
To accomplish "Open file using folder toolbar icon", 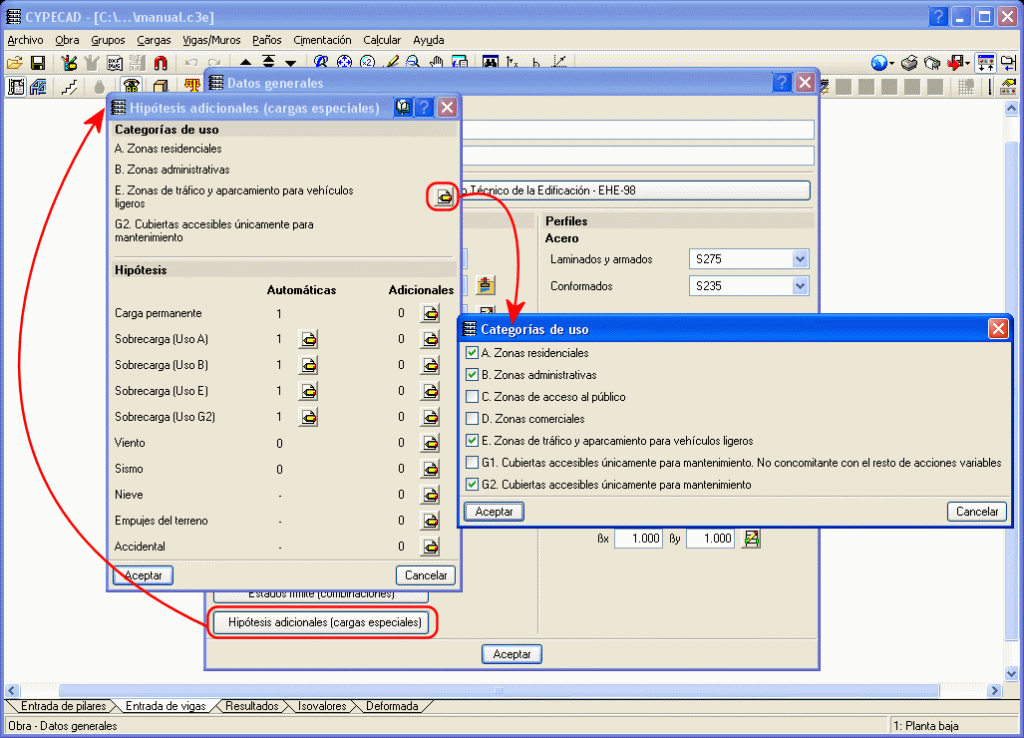I will point(15,63).
